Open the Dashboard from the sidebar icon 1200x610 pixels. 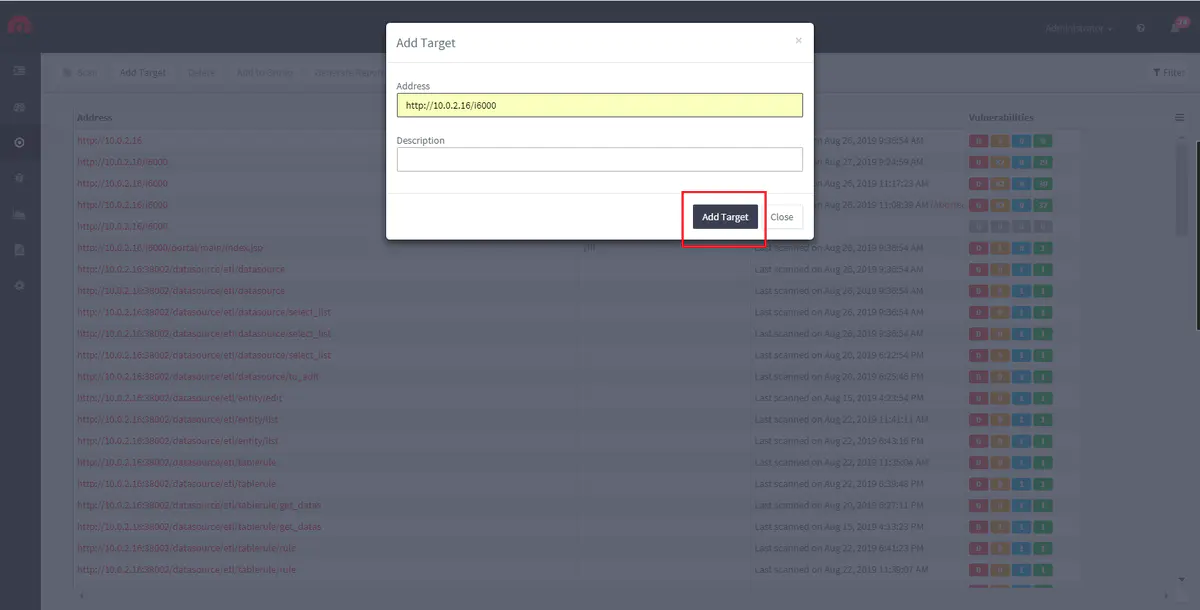coord(19,107)
